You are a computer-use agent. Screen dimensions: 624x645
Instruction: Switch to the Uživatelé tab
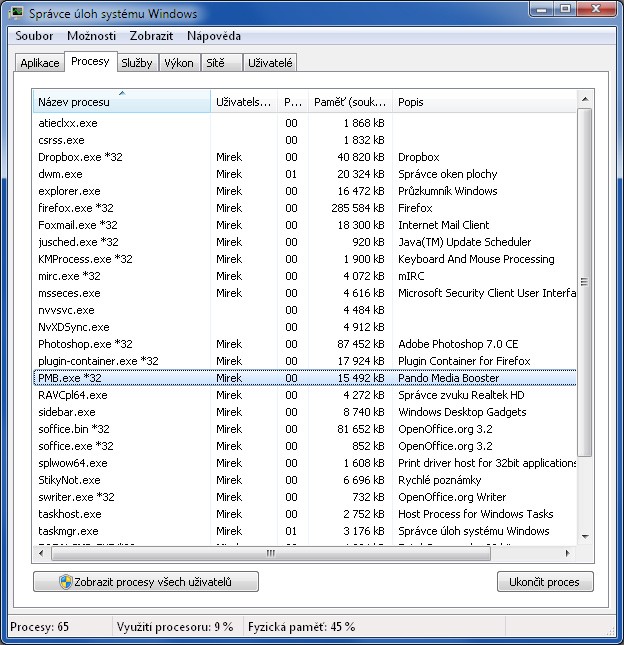coord(271,63)
